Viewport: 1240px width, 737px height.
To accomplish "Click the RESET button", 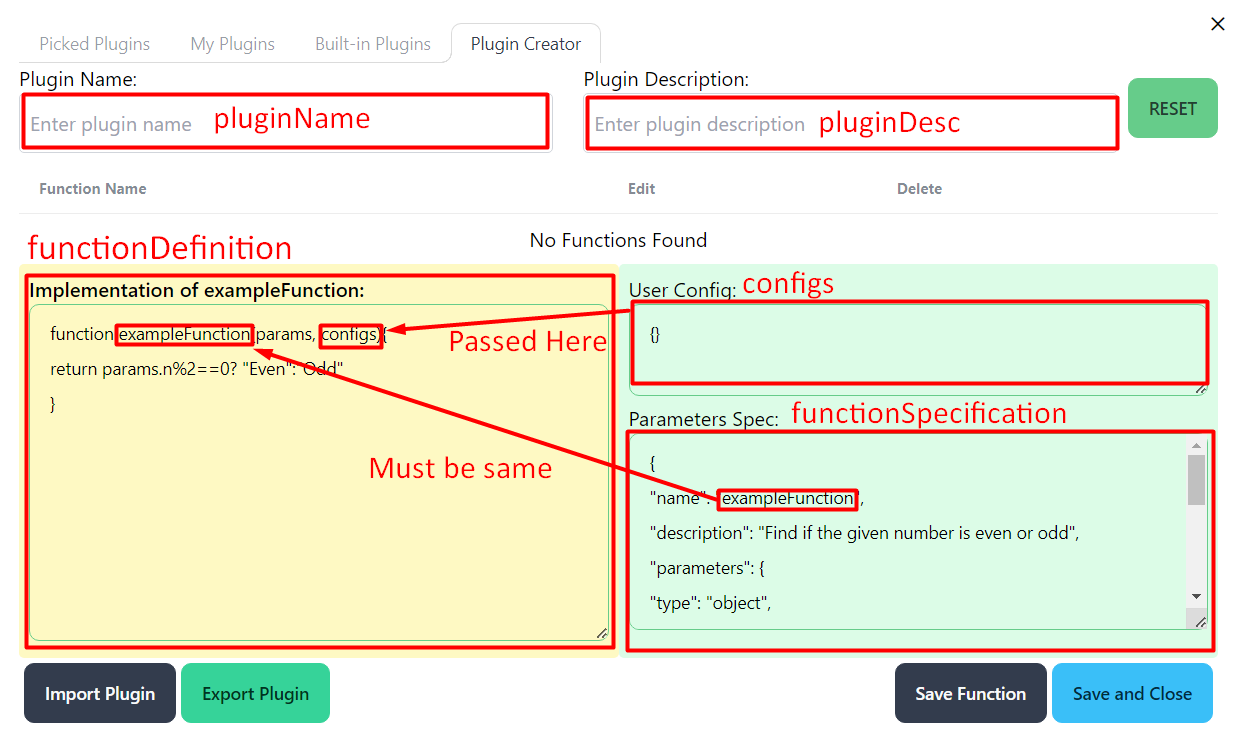I will tap(1172, 108).
